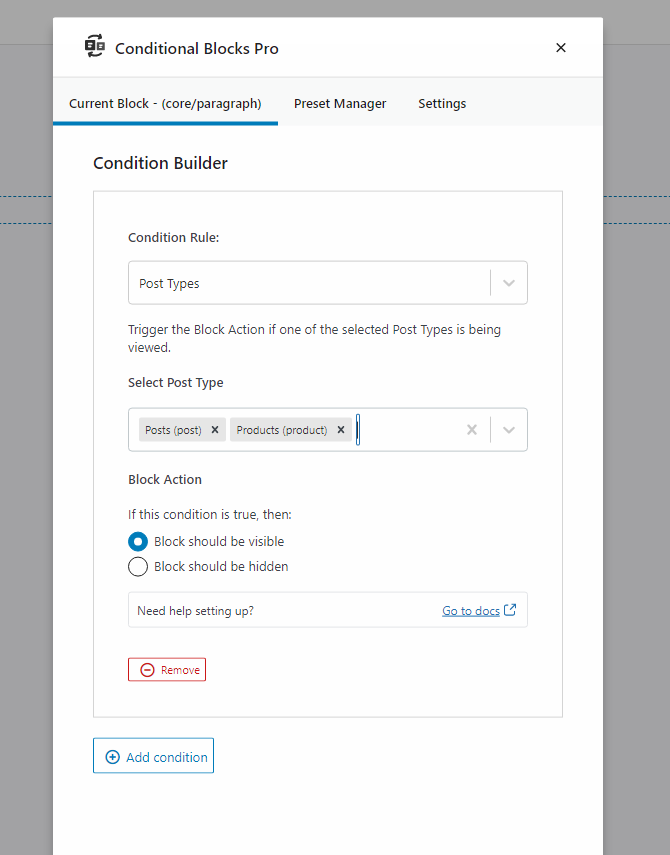The height and width of the screenshot is (855, 670).
Task: Remove the Products (product) tag
Action: [341, 430]
